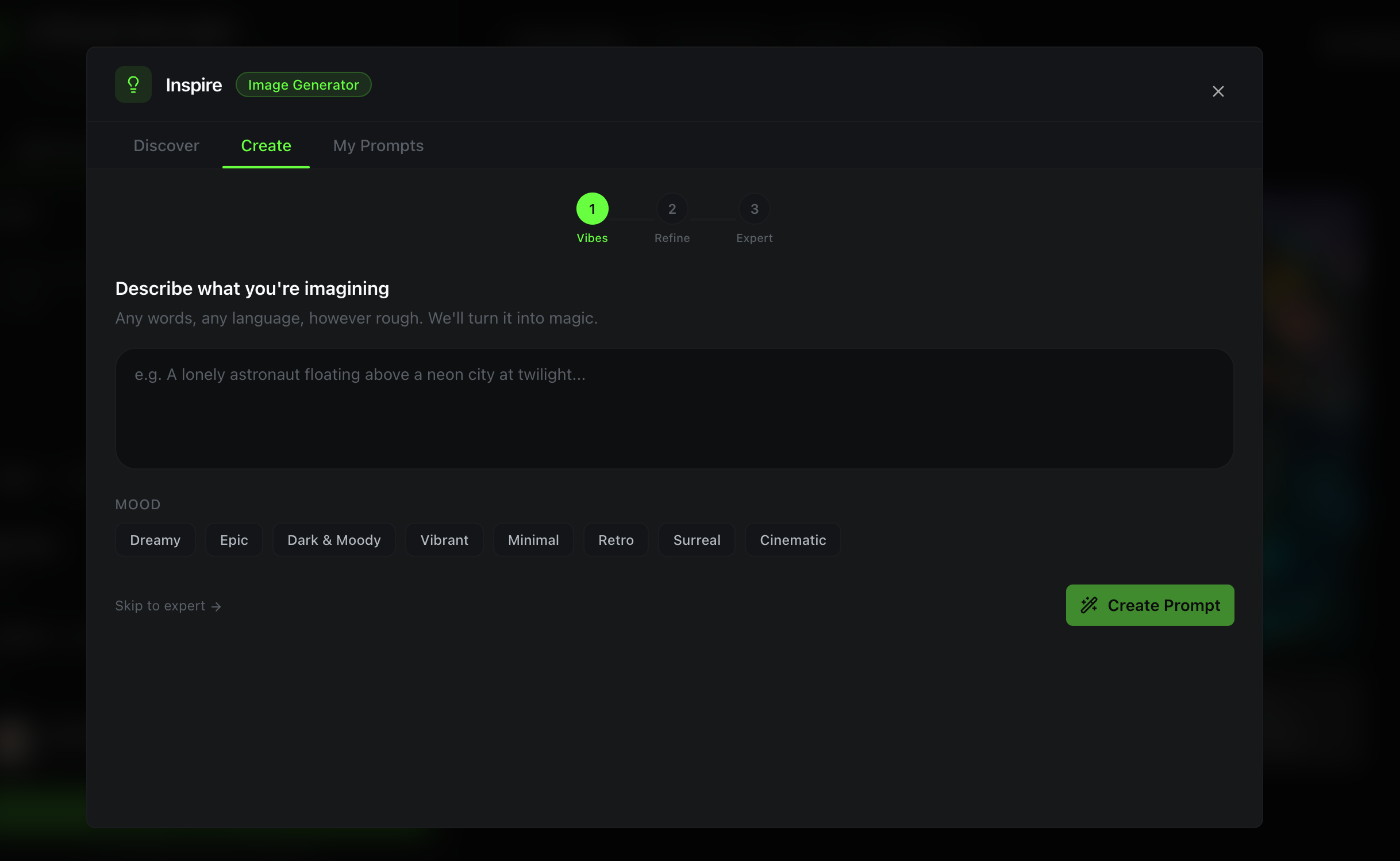Click the Image Generator badge
The height and width of the screenshot is (861, 1400).
[303, 85]
